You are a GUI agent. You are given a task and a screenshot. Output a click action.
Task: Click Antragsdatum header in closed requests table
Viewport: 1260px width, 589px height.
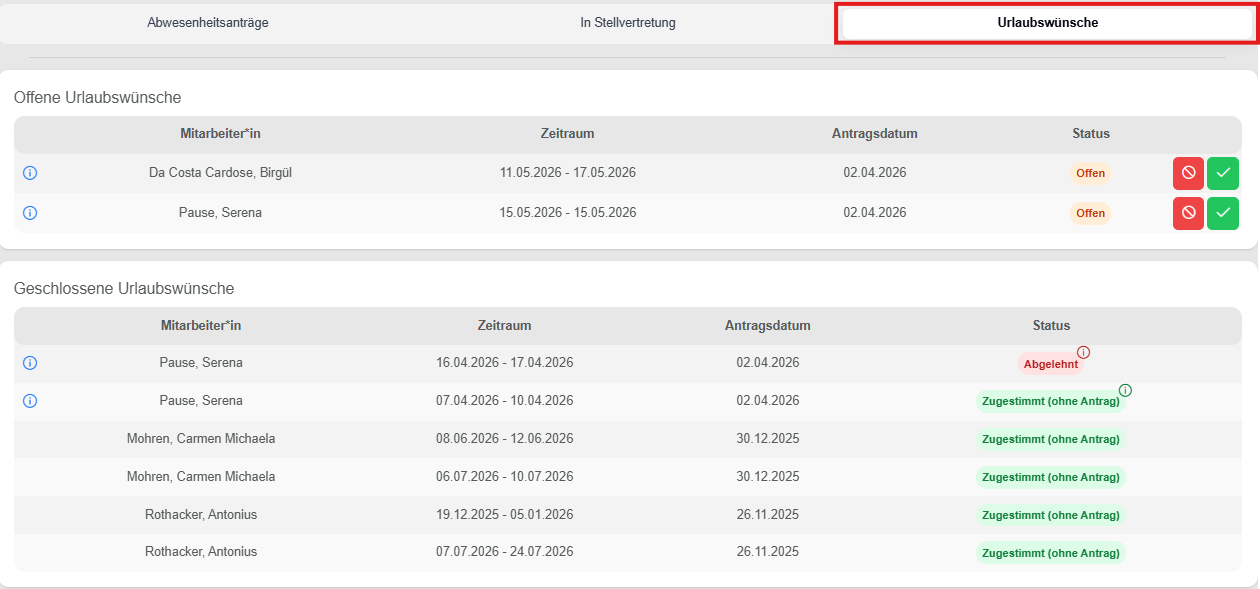[x=767, y=326]
